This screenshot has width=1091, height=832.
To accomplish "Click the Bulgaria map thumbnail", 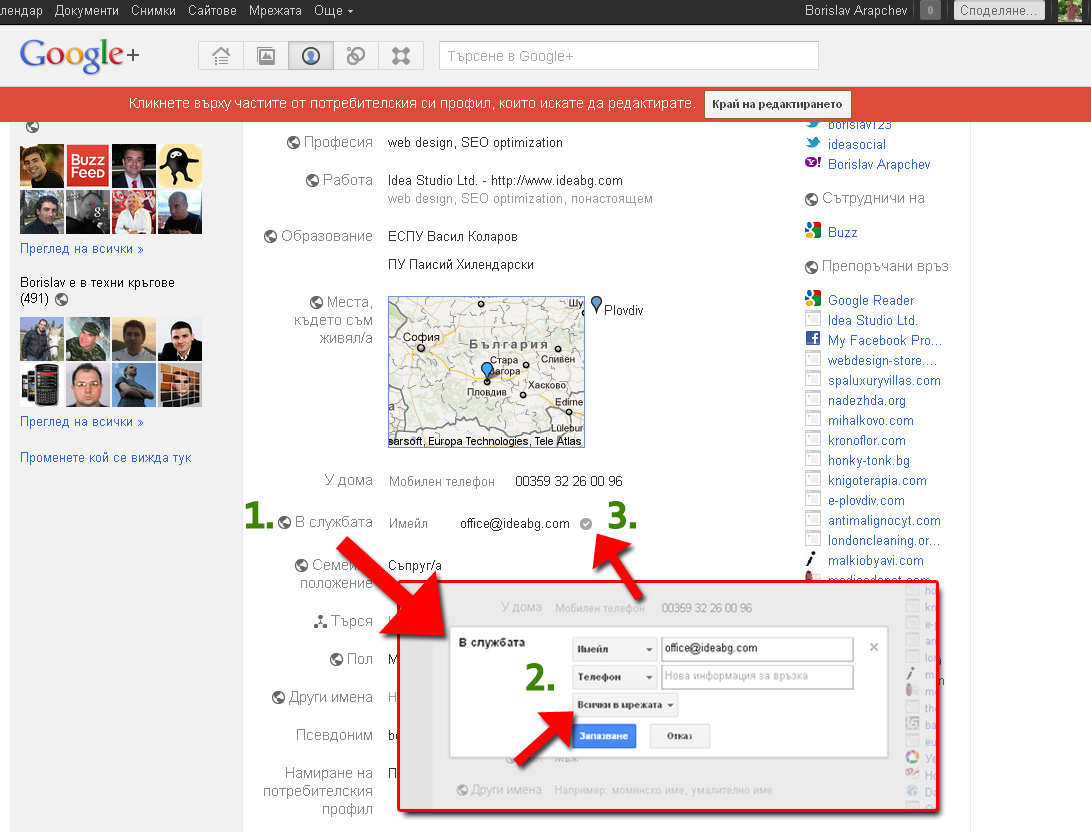I will pos(486,371).
